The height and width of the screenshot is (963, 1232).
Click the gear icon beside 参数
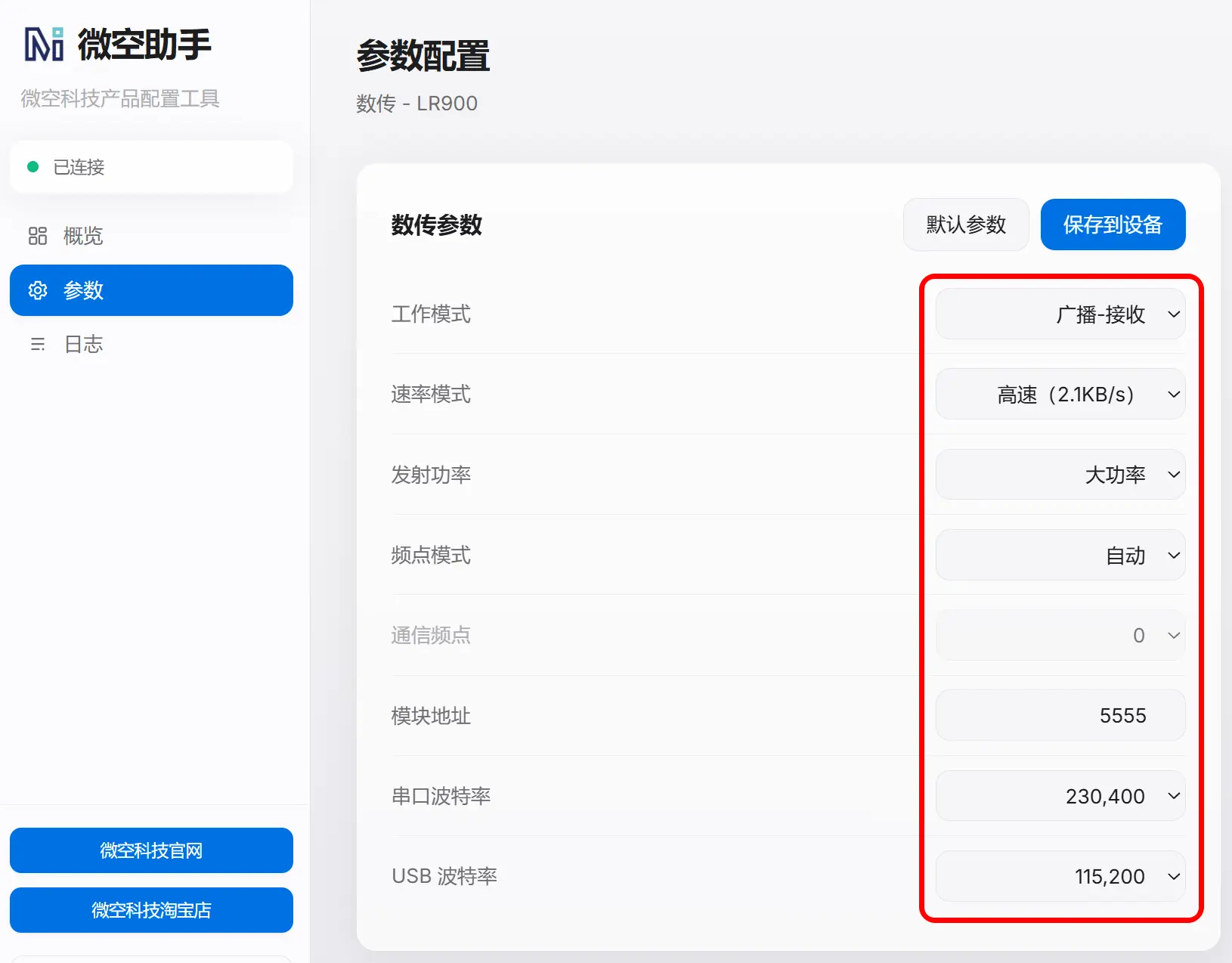pos(38,290)
